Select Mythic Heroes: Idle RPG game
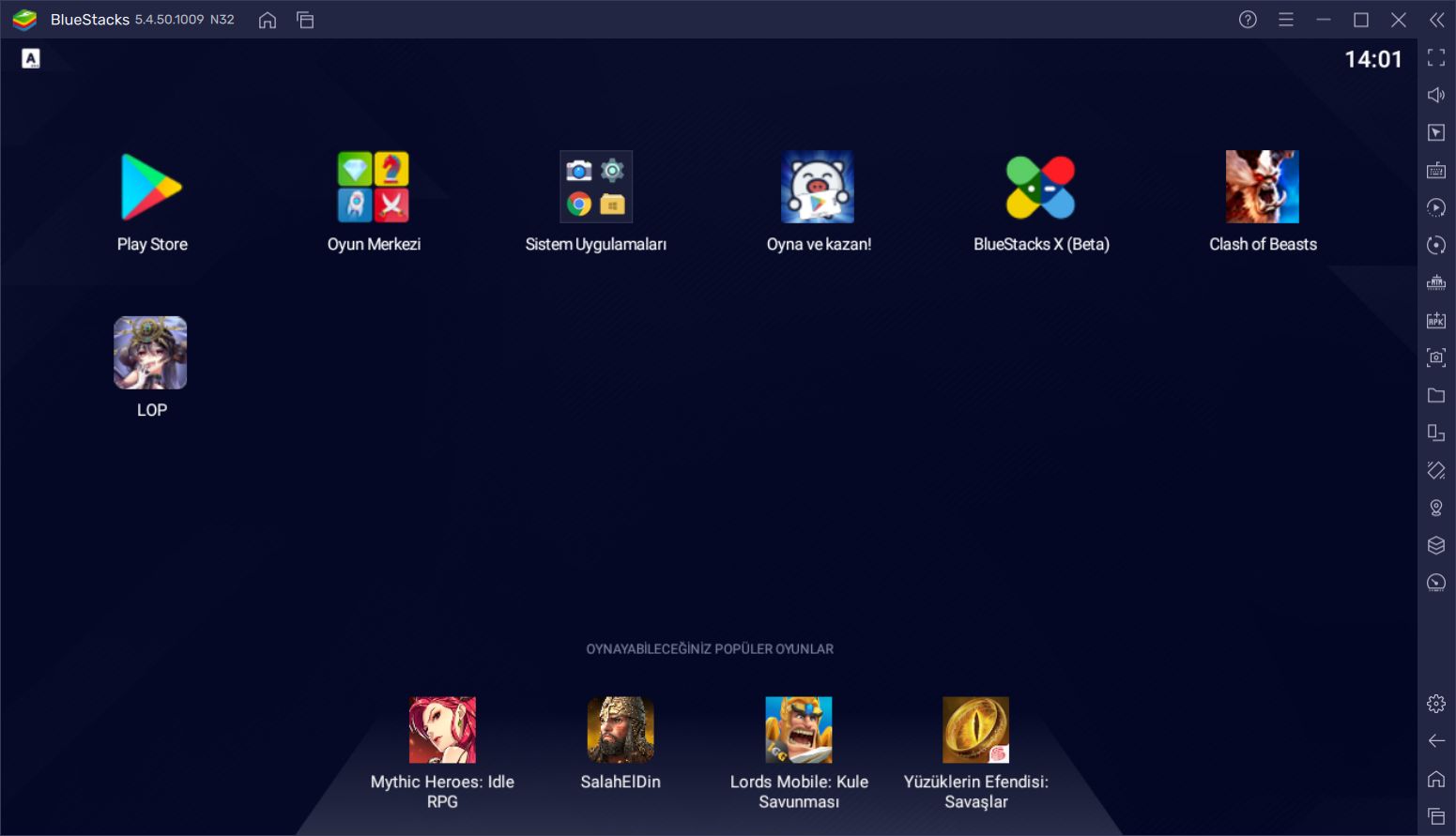1456x836 pixels. pos(442,730)
